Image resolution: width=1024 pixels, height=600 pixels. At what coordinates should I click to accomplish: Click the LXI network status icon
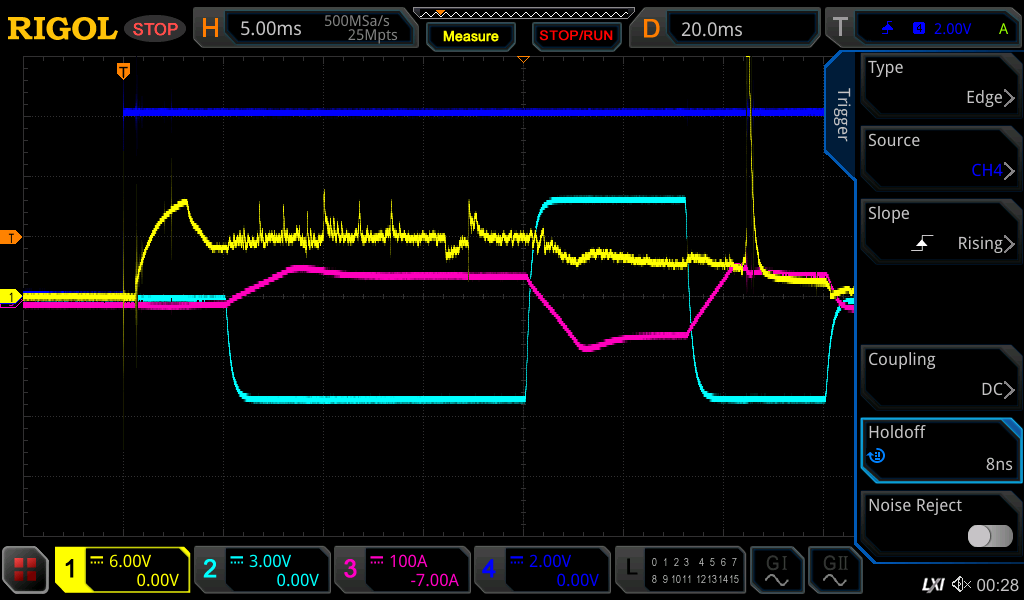click(x=932, y=583)
